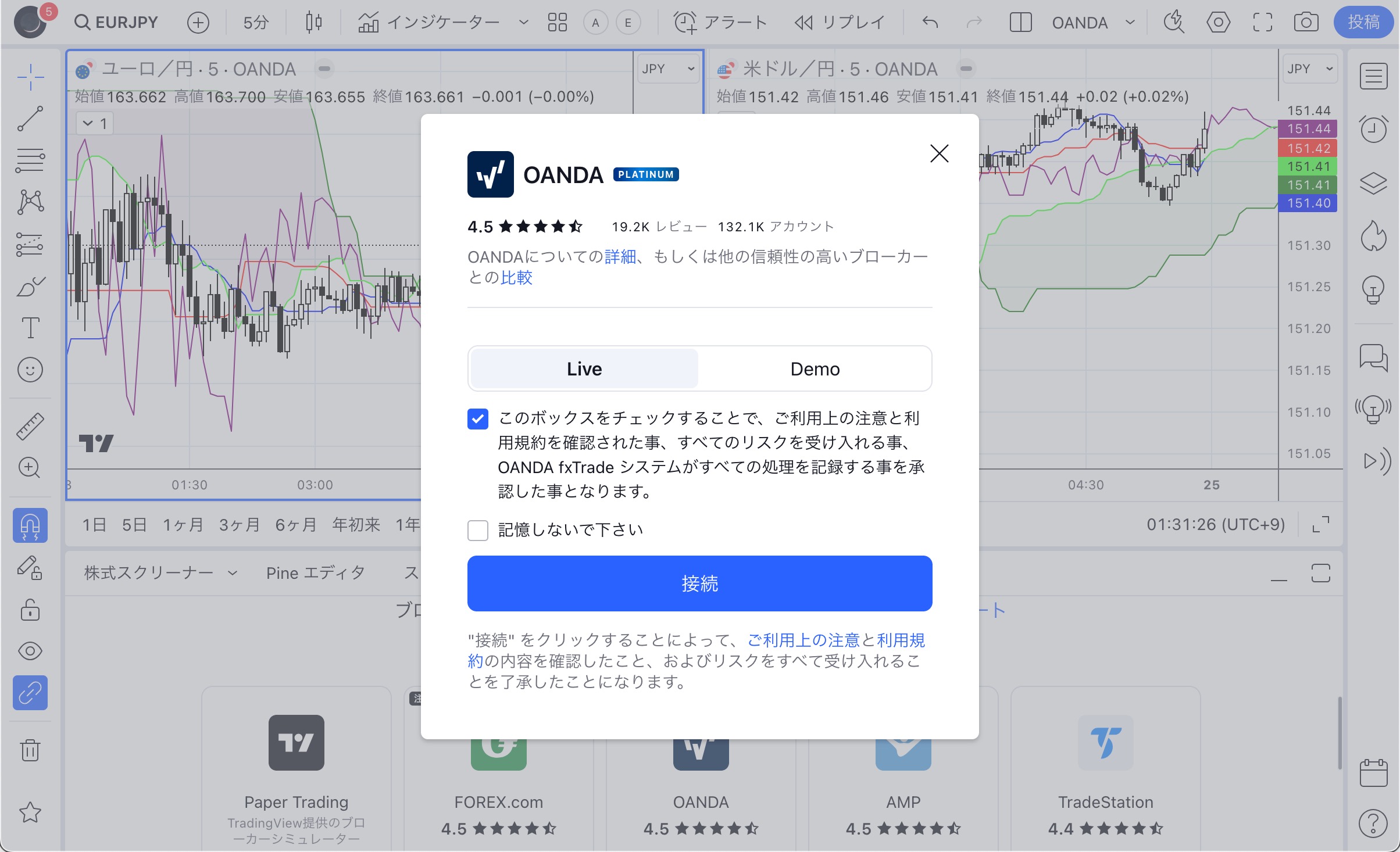1400x852 pixels.
Task: Click the undo arrow
Action: point(930,23)
